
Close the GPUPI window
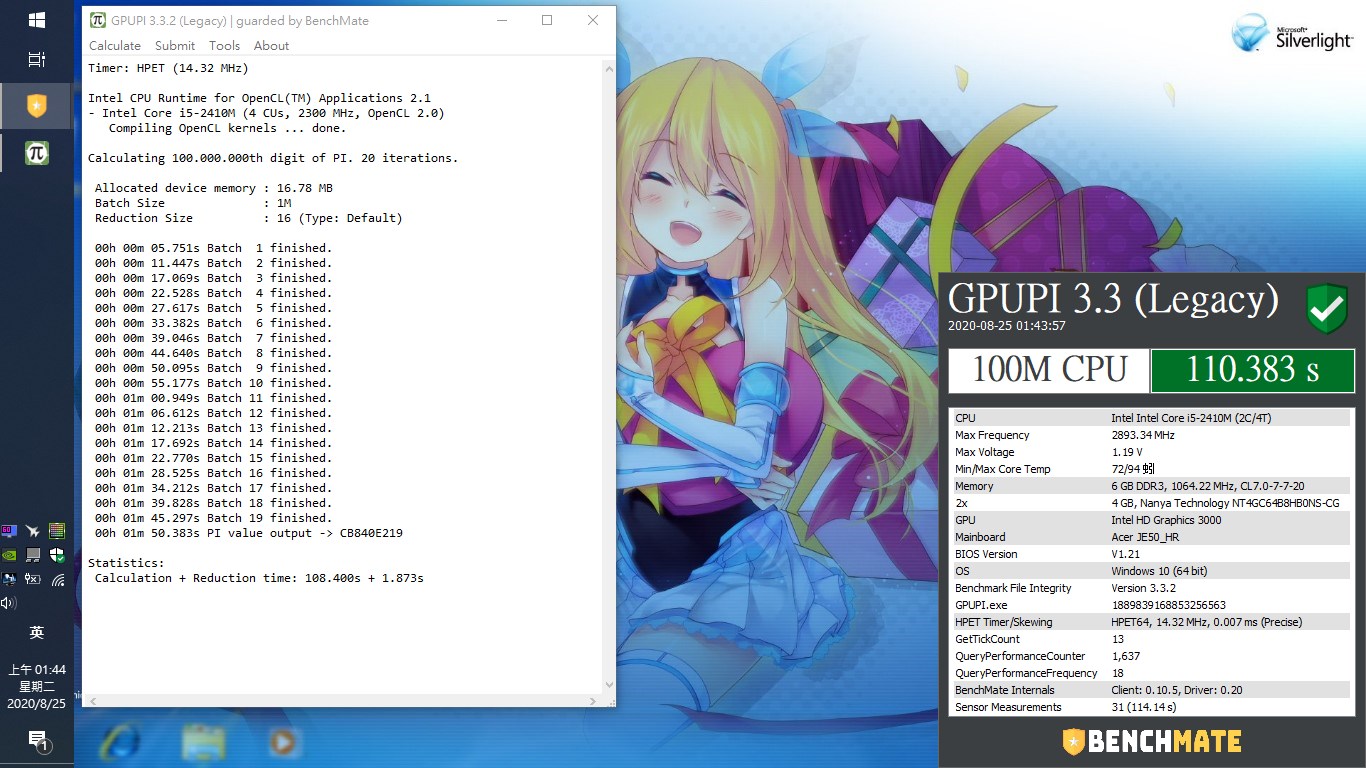(593, 20)
